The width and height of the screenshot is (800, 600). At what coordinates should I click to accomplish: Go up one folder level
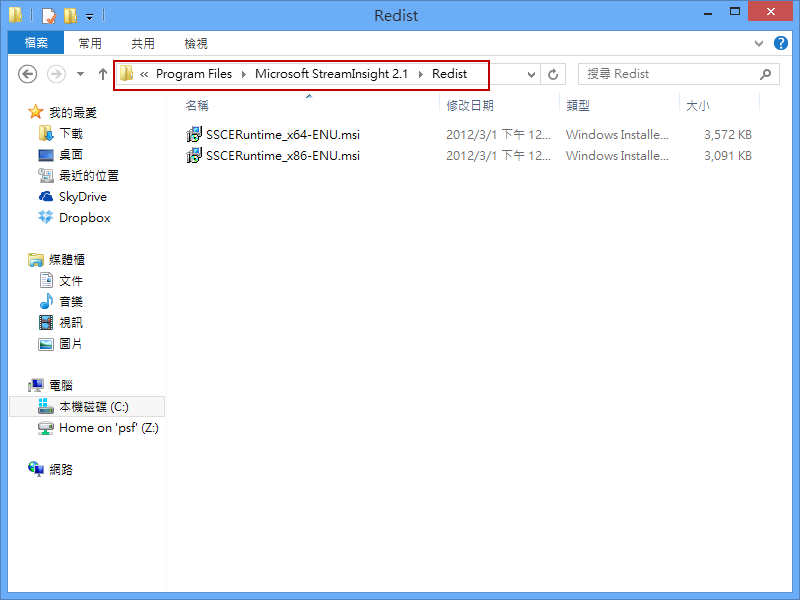[103, 74]
